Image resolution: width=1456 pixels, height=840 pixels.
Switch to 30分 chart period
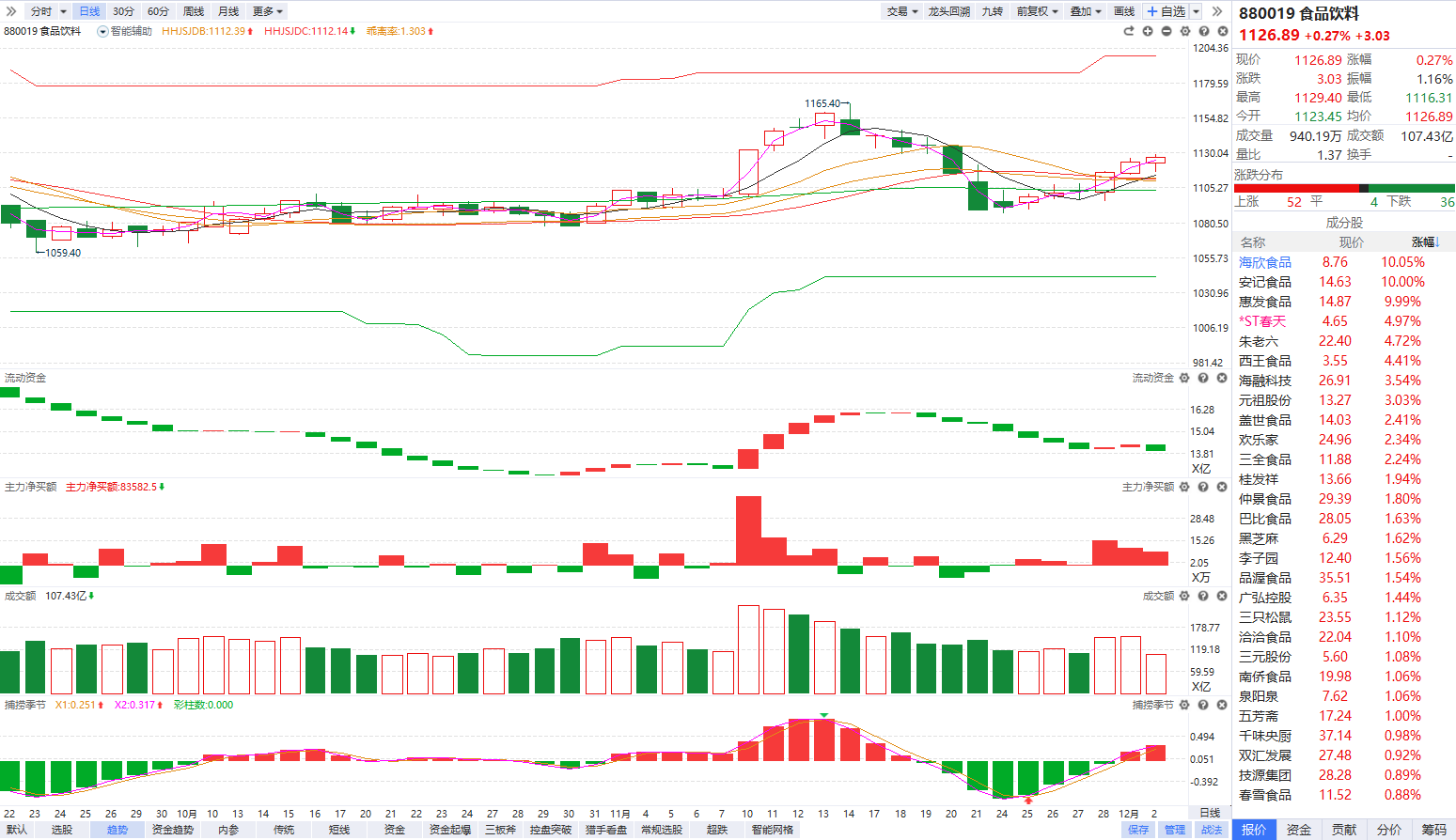click(123, 11)
